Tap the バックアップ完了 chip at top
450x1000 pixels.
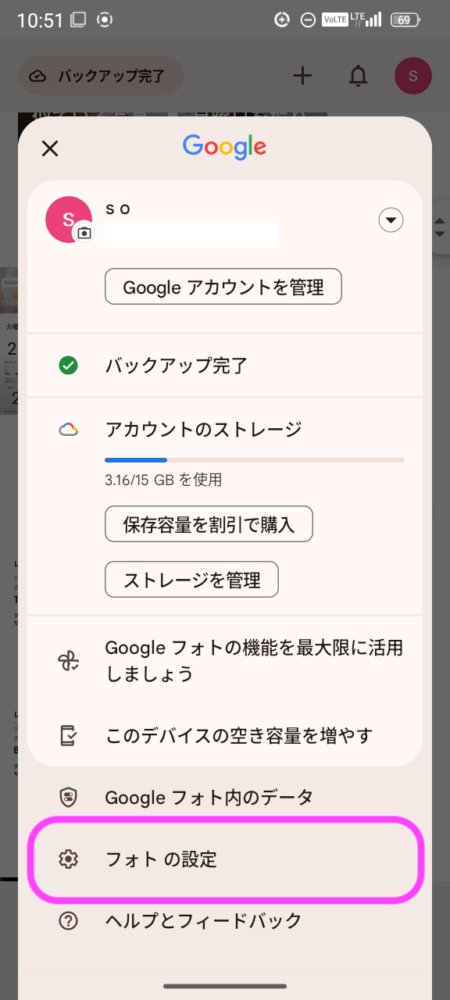101,77
